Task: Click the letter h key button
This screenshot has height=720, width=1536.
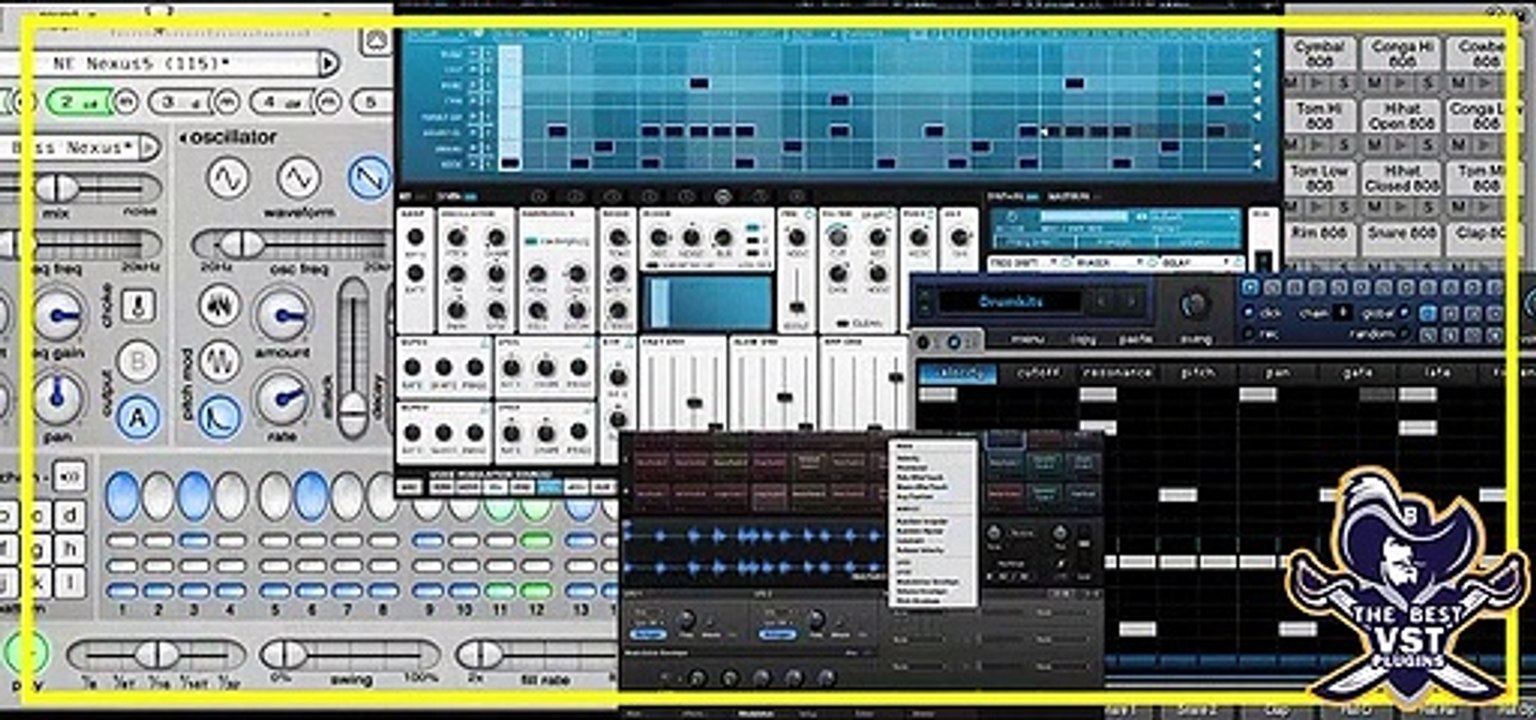Action: tap(69, 549)
